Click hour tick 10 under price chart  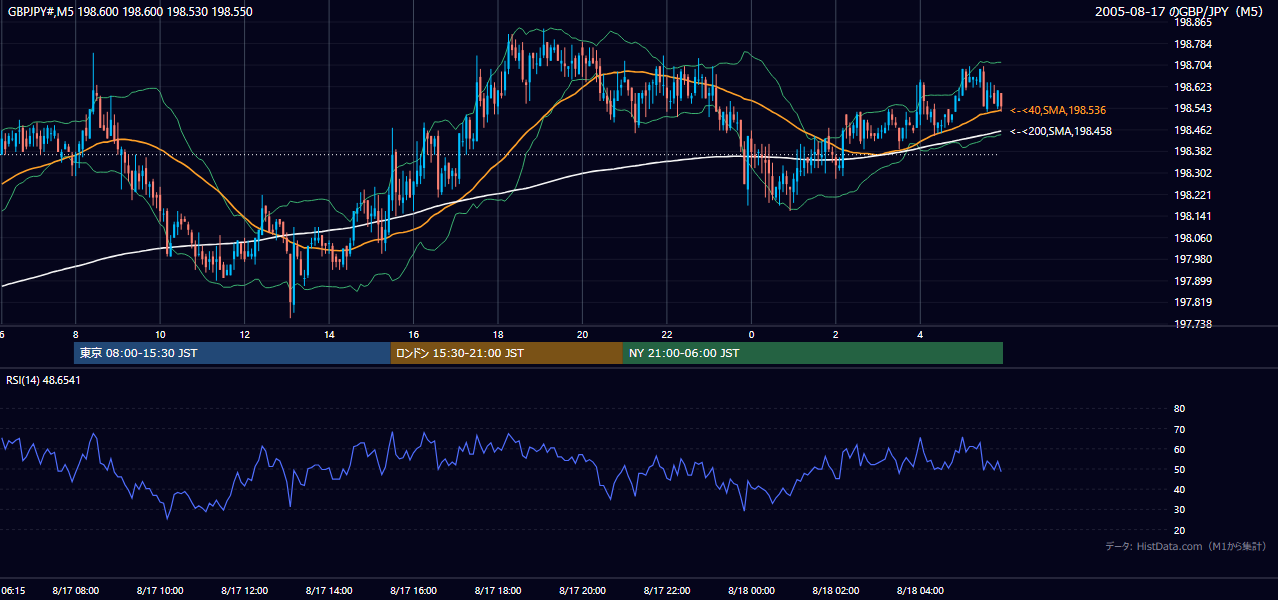click(x=160, y=334)
